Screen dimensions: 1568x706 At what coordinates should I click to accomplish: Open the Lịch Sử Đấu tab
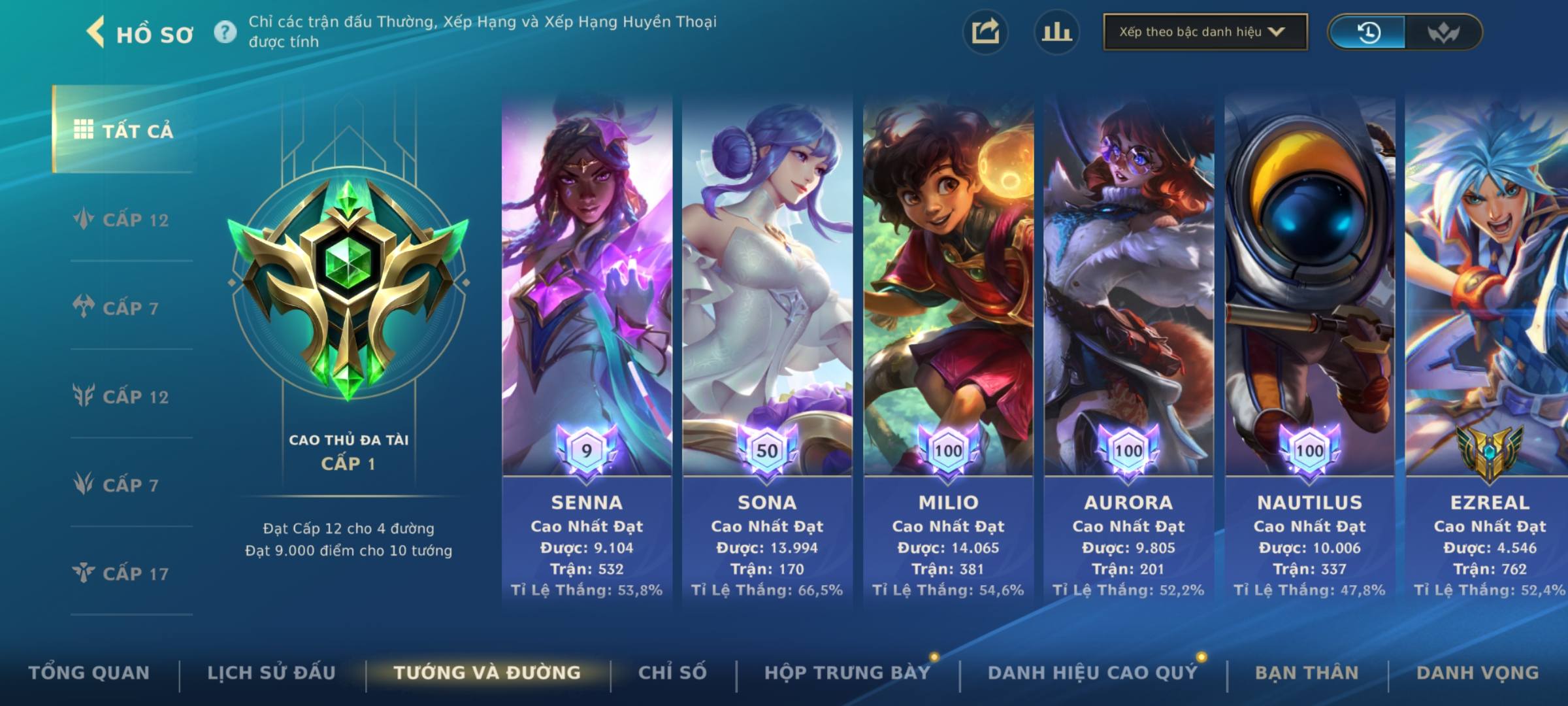[271, 673]
